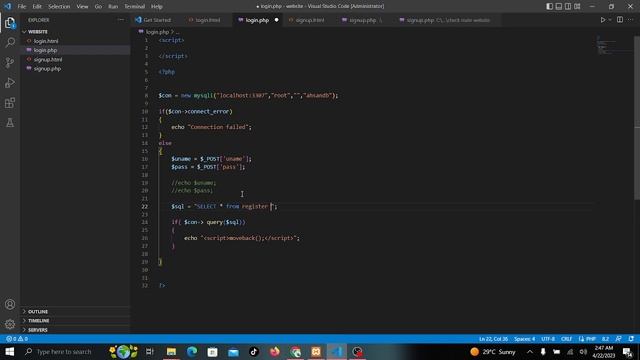
Task: Open the Testing flask view
Action: pyautogui.click(x=10, y=122)
